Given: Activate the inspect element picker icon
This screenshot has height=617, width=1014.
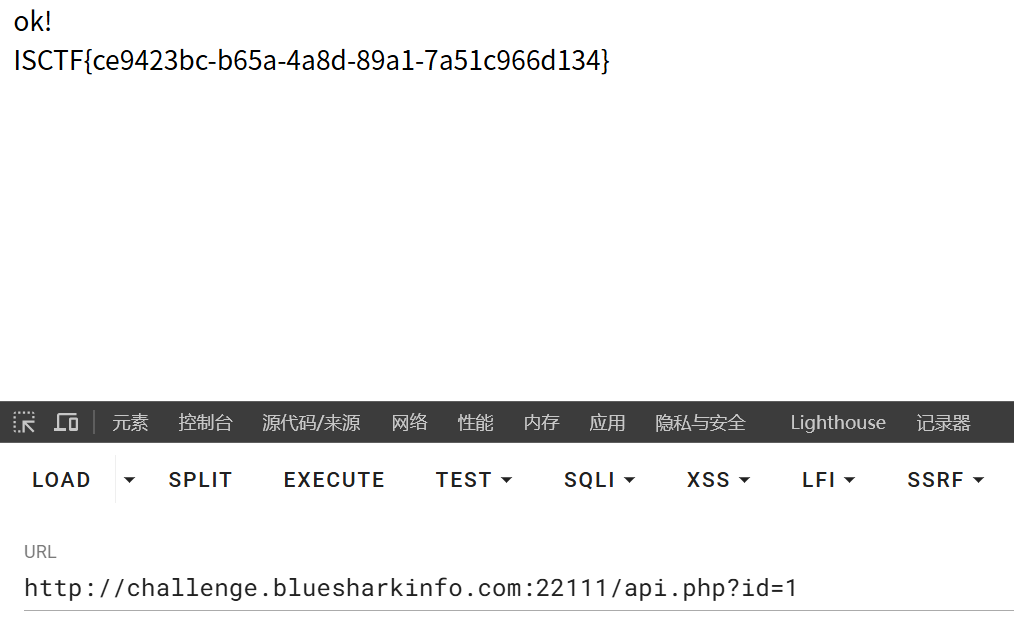Looking at the screenshot, I should point(24,422).
